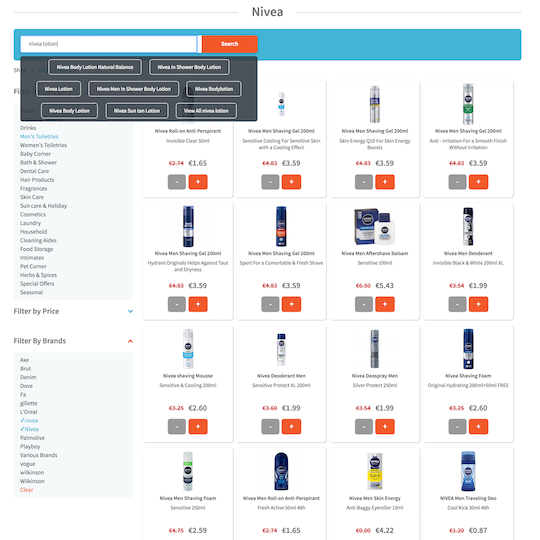
Task: Open NIVEA Men Traveling Deo product title
Action: 468,498
